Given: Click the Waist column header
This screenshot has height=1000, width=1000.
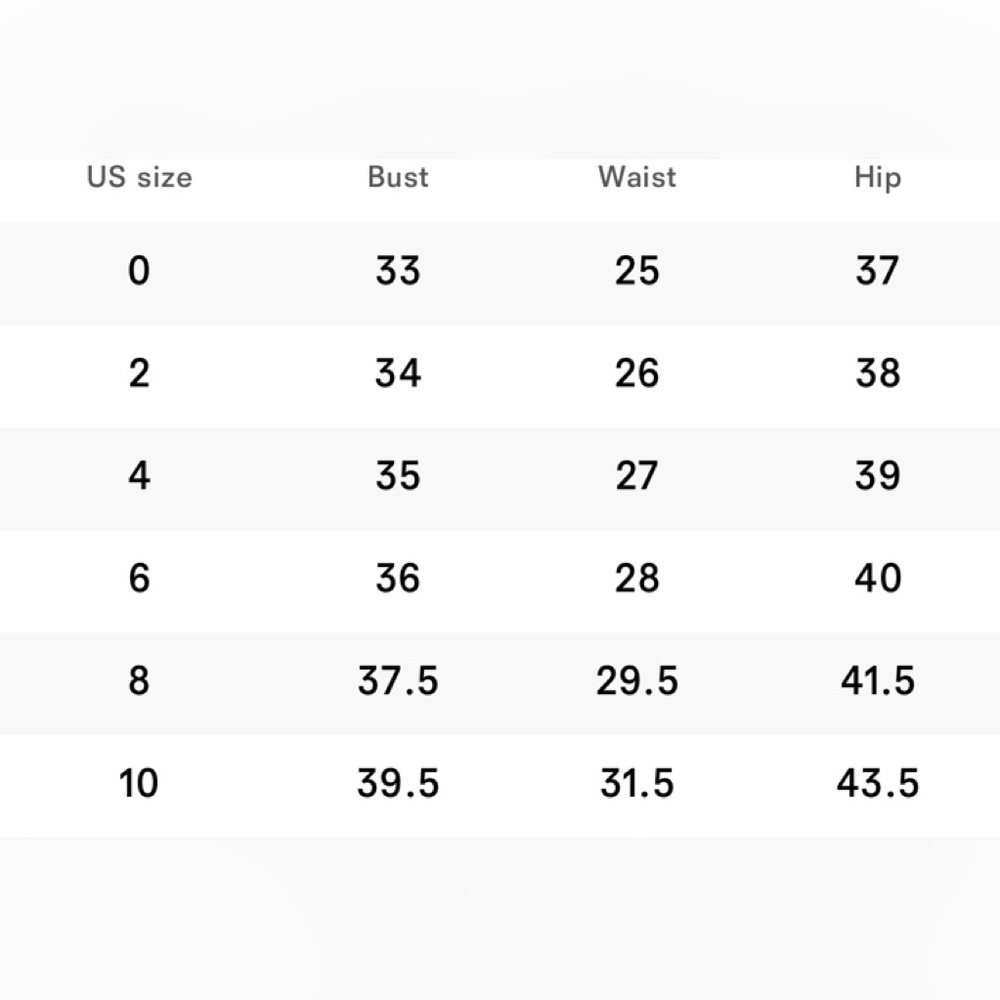Looking at the screenshot, I should [x=637, y=177].
